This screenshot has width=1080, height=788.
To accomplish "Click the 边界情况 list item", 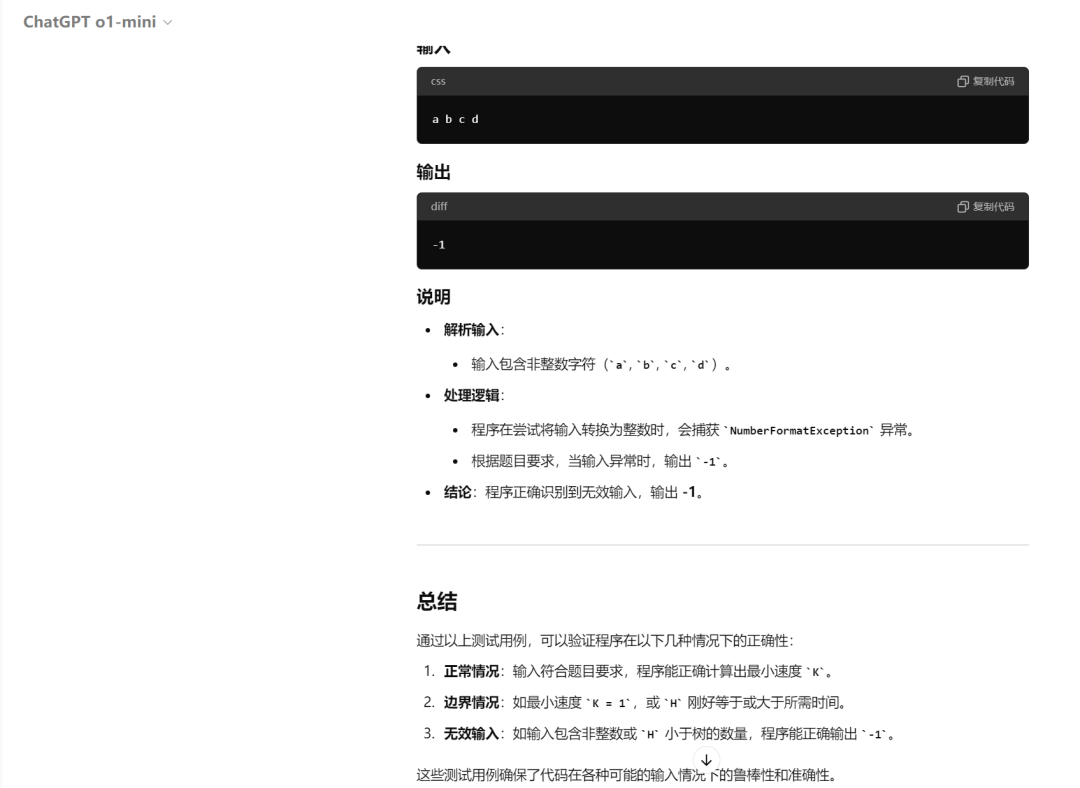I will click(x=475, y=702).
